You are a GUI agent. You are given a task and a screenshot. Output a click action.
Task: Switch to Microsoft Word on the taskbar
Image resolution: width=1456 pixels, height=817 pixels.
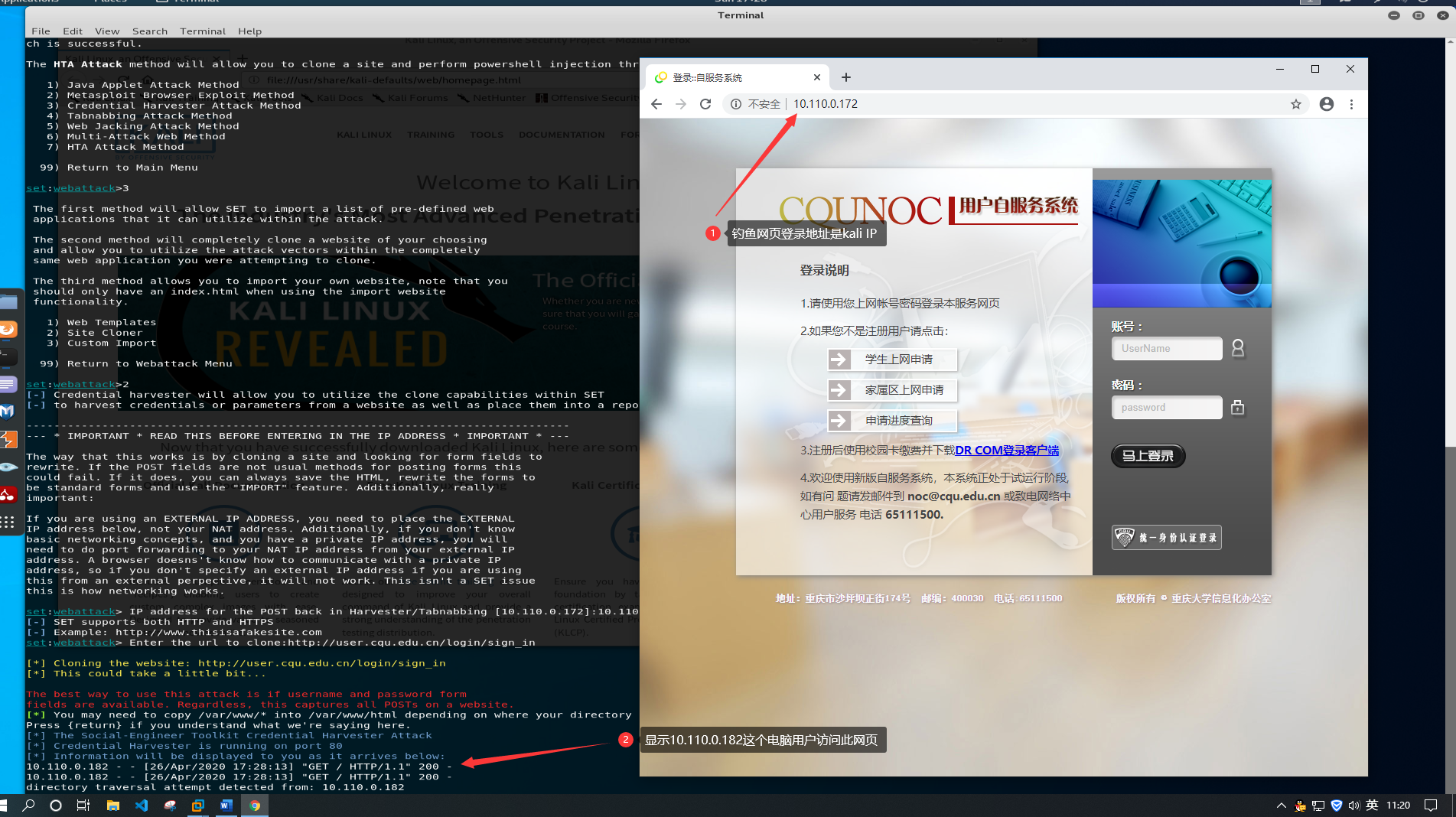[x=226, y=806]
